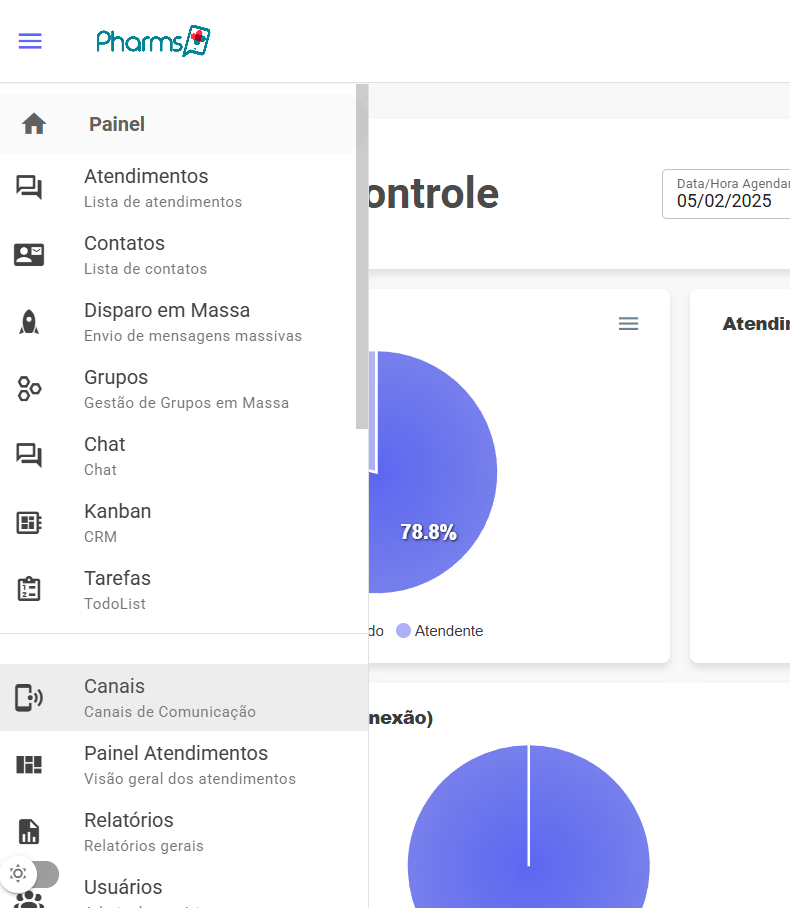Click the Grupos hexagons icon
790x908 pixels.
(29, 389)
